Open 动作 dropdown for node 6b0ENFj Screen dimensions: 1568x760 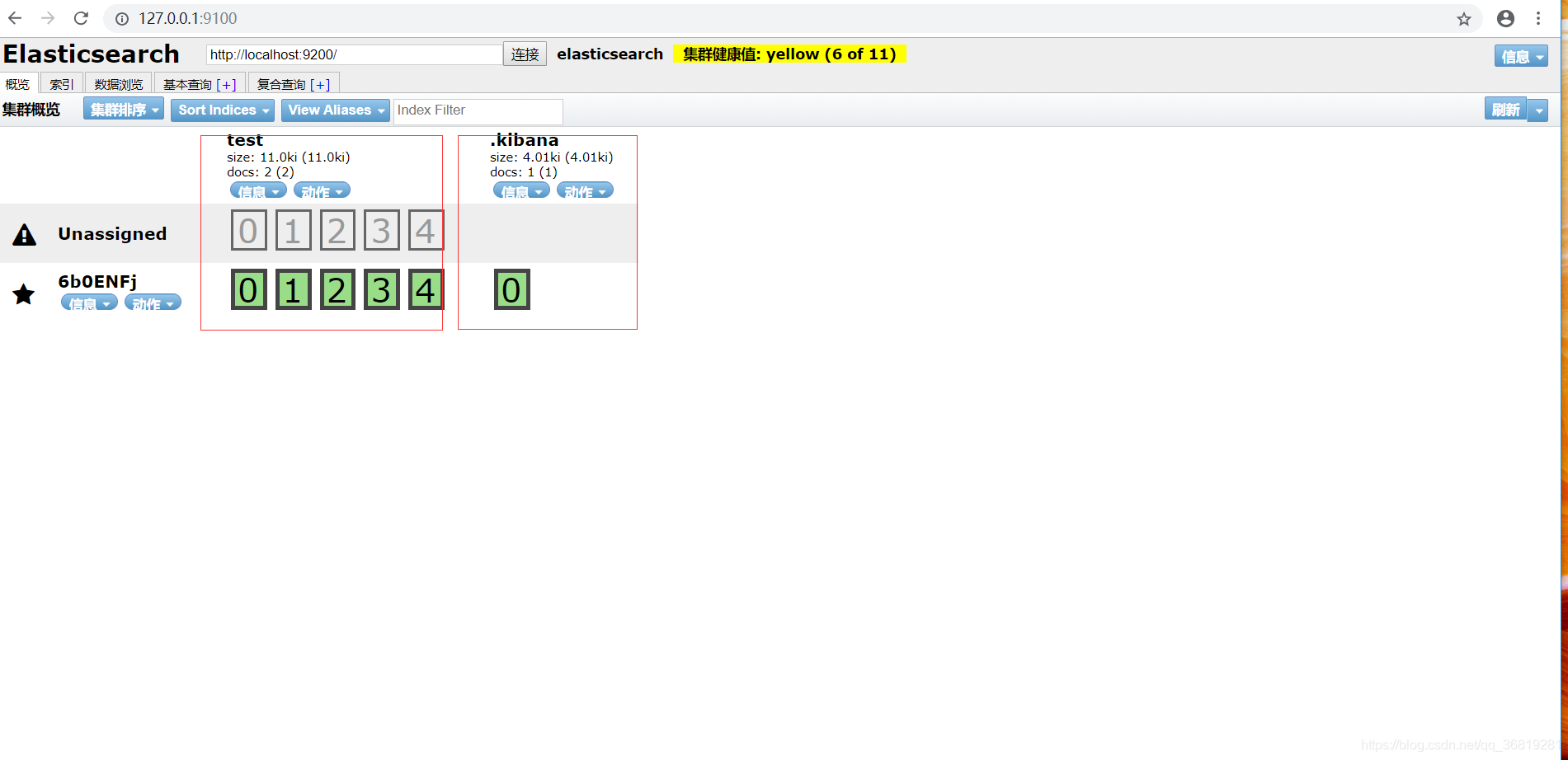pyautogui.click(x=153, y=303)
